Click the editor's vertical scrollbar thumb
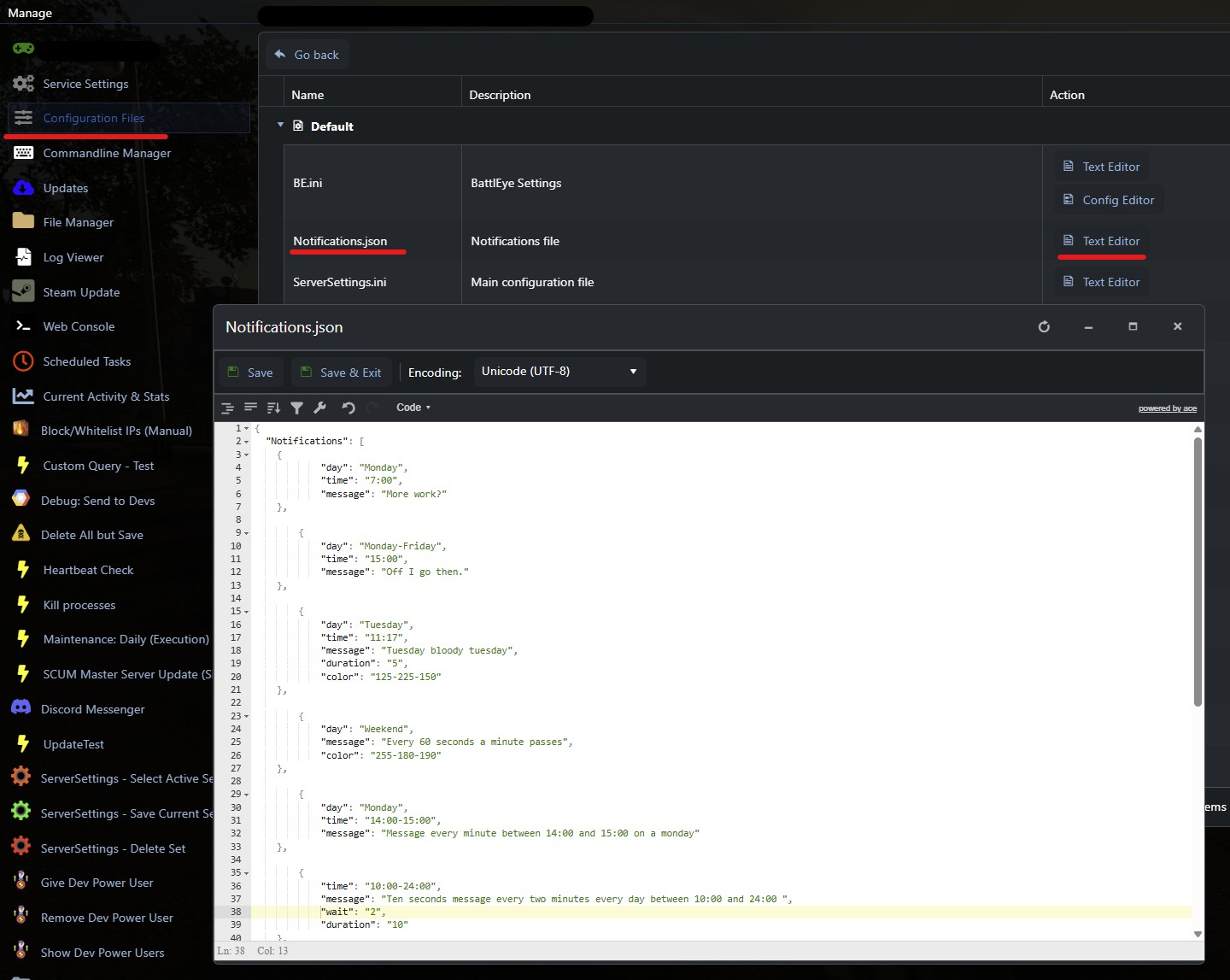Screen dimensions: 1230x980 coord(1198,572)
